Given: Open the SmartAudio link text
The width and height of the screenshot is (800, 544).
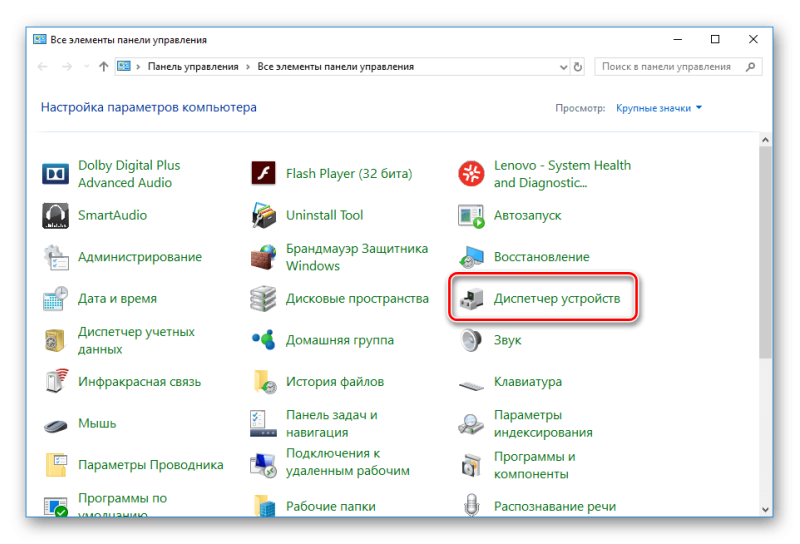Looking at the screenshot, I should point(112,215).
